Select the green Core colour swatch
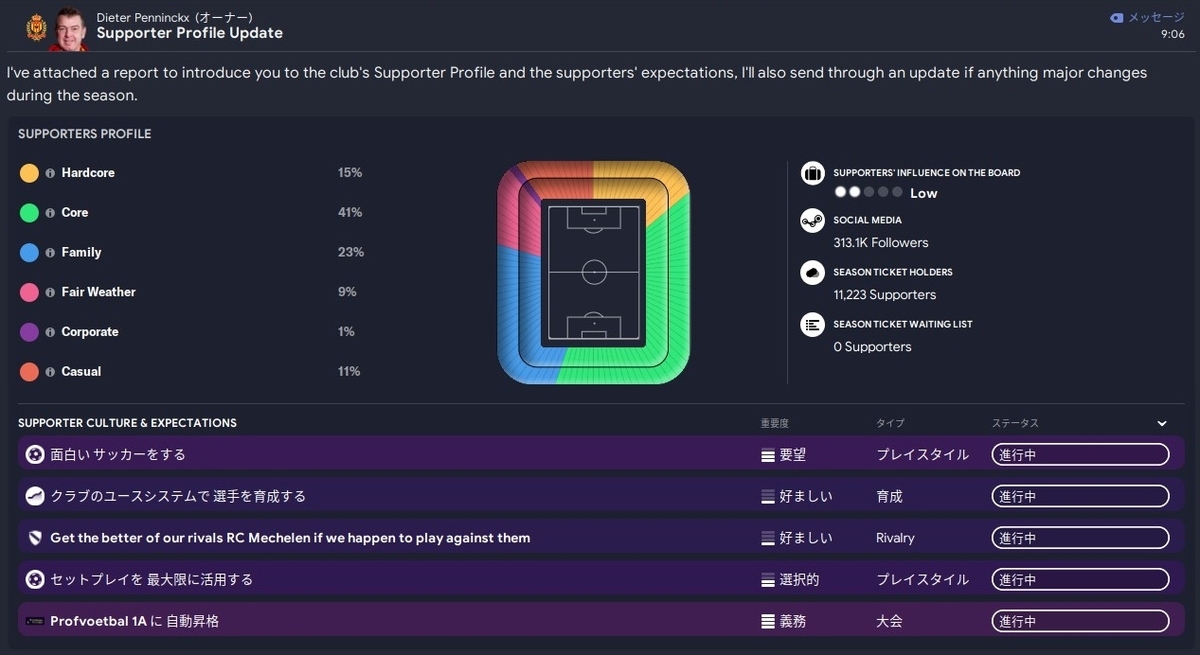This screenshot has width=1200, height=655. 29,213
